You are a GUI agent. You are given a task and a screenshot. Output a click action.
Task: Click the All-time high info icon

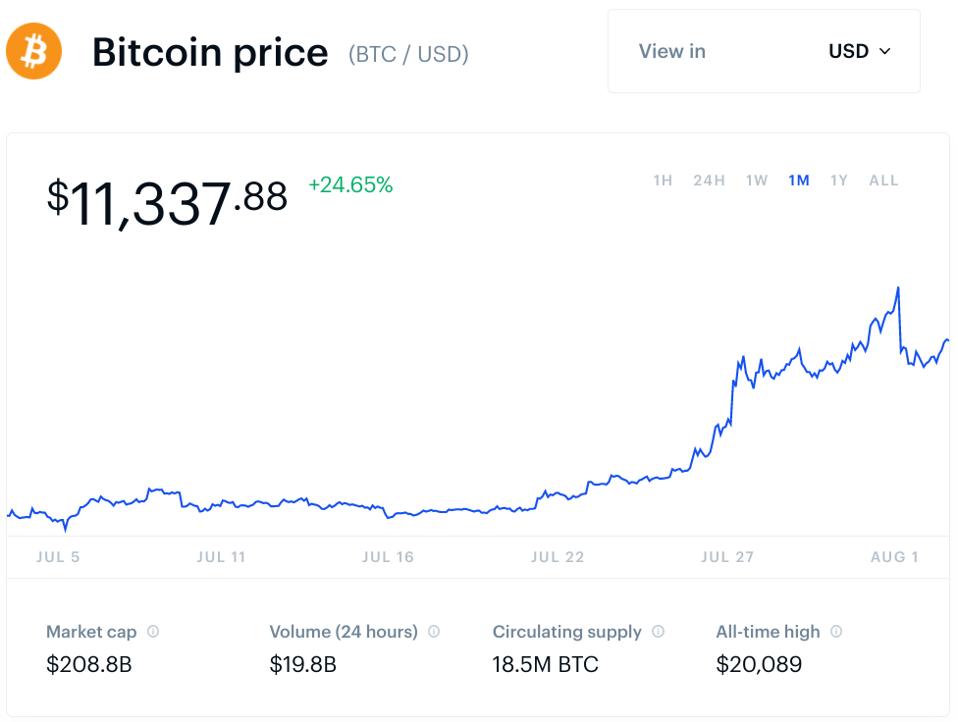(836, 632)
